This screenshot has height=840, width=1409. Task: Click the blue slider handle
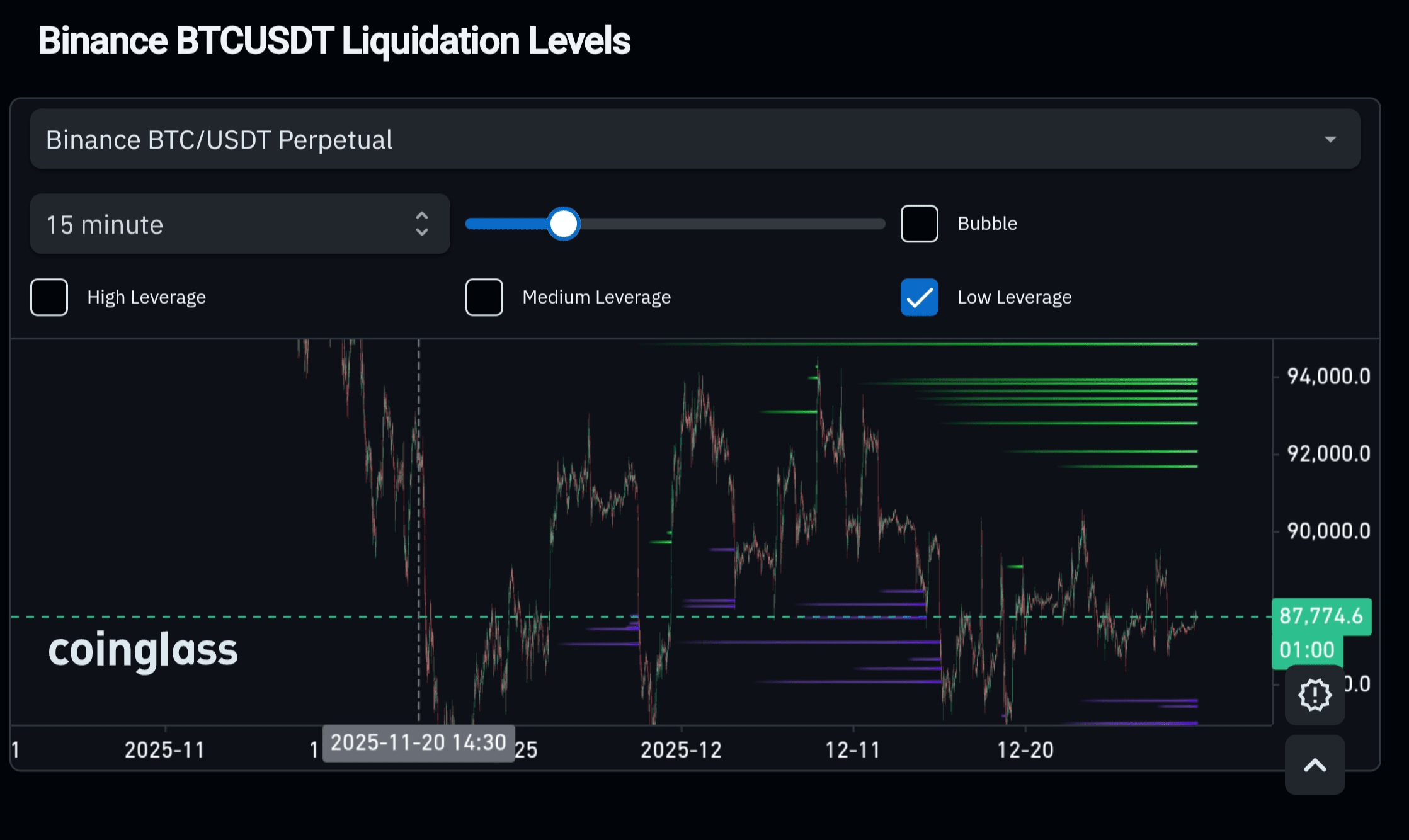coord(563,224)
